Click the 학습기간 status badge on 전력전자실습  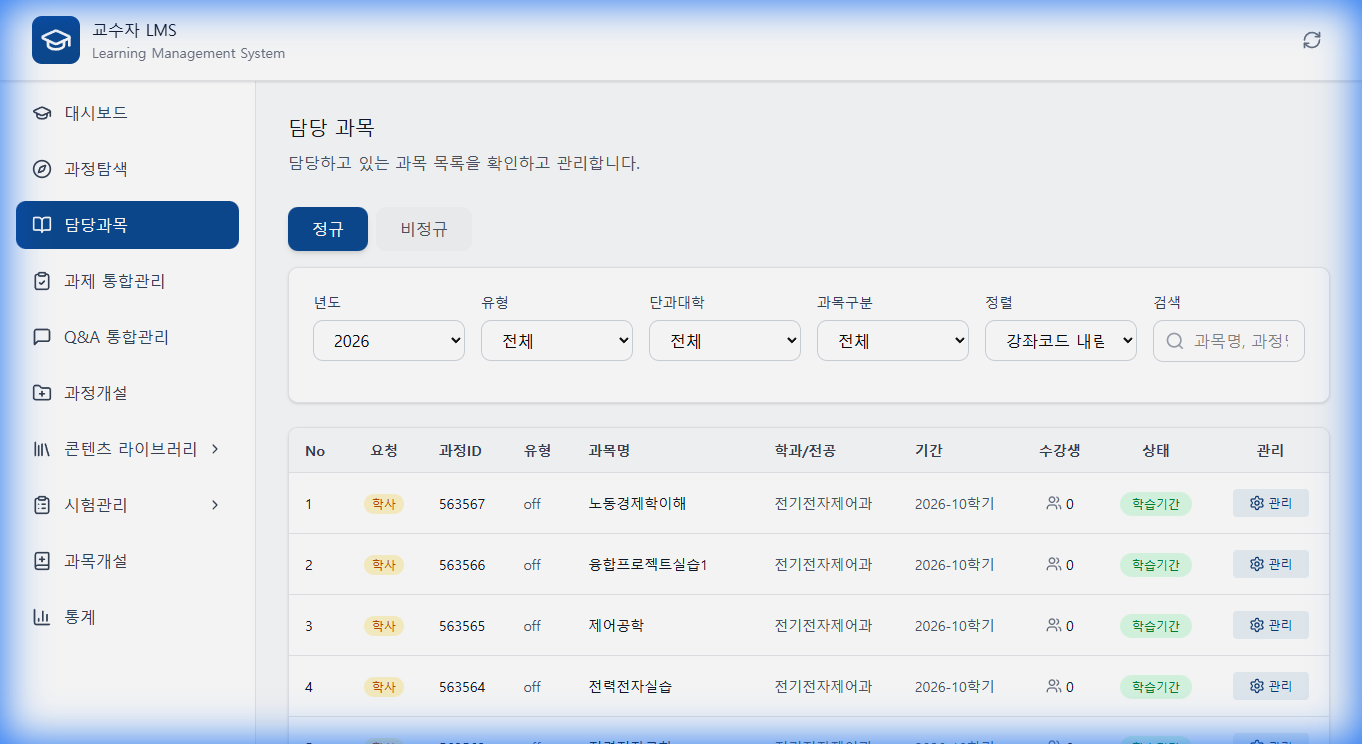1155,686
